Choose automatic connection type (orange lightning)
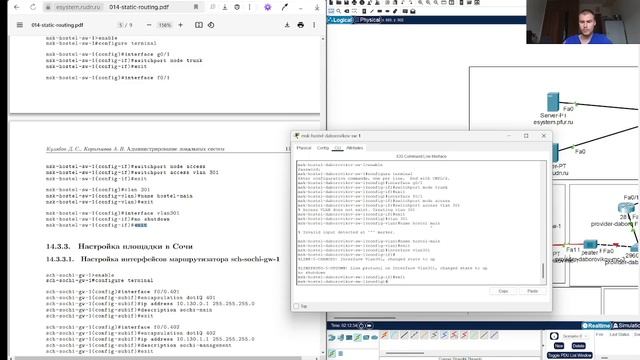The height and width of the screenshot is (360, 640). click(x=384, y=335)
